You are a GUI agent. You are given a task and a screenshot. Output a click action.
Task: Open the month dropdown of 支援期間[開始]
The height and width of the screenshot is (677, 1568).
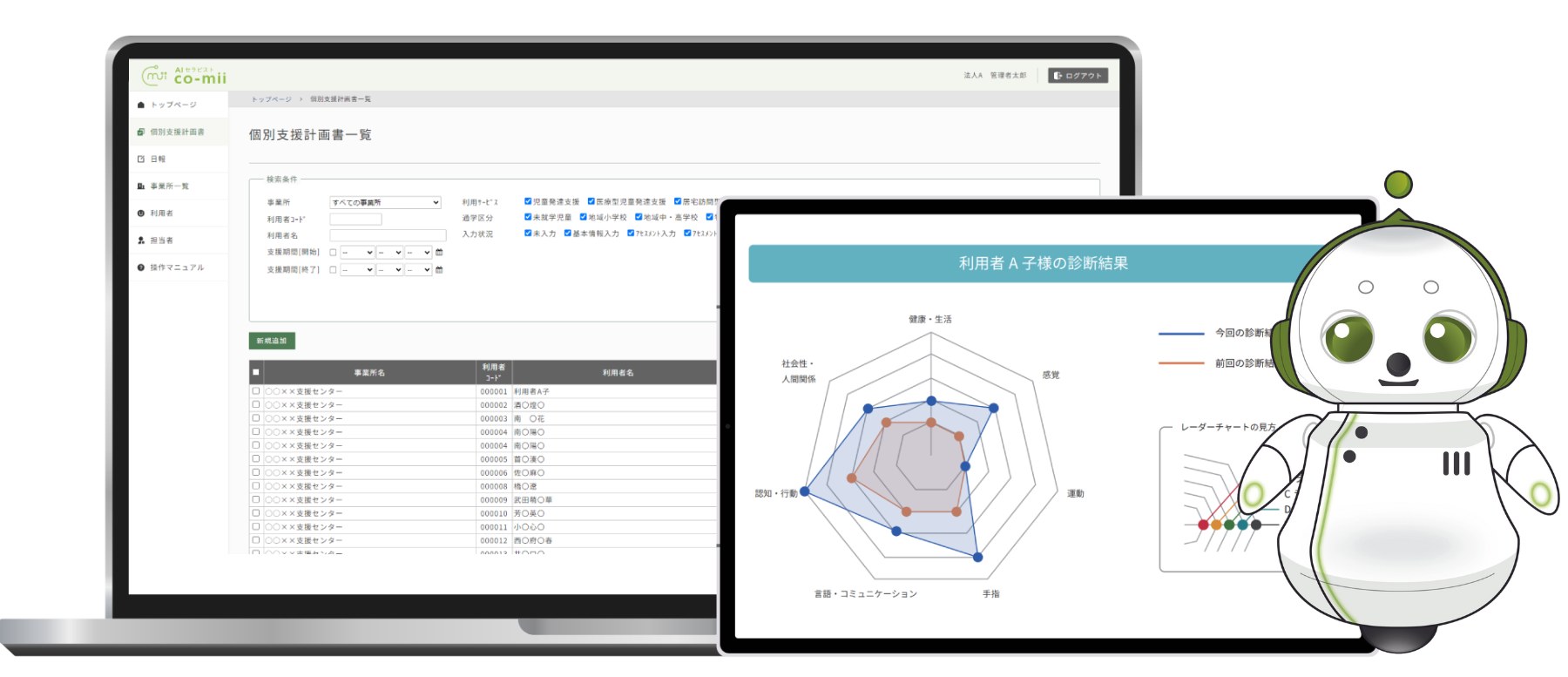pos(390,253)
